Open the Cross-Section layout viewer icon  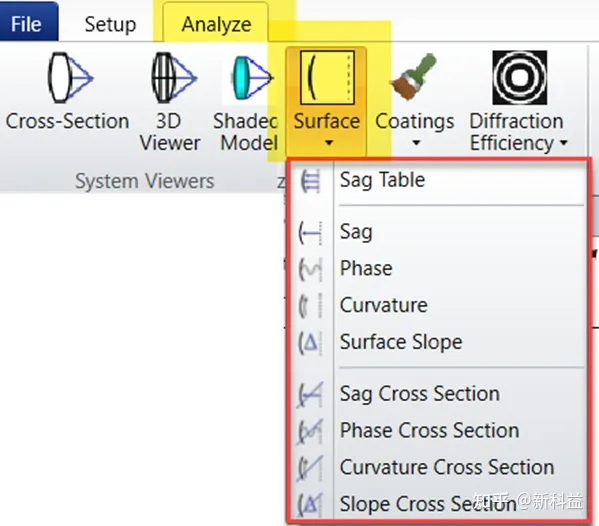pyautogui.click(x=70, y=78)
